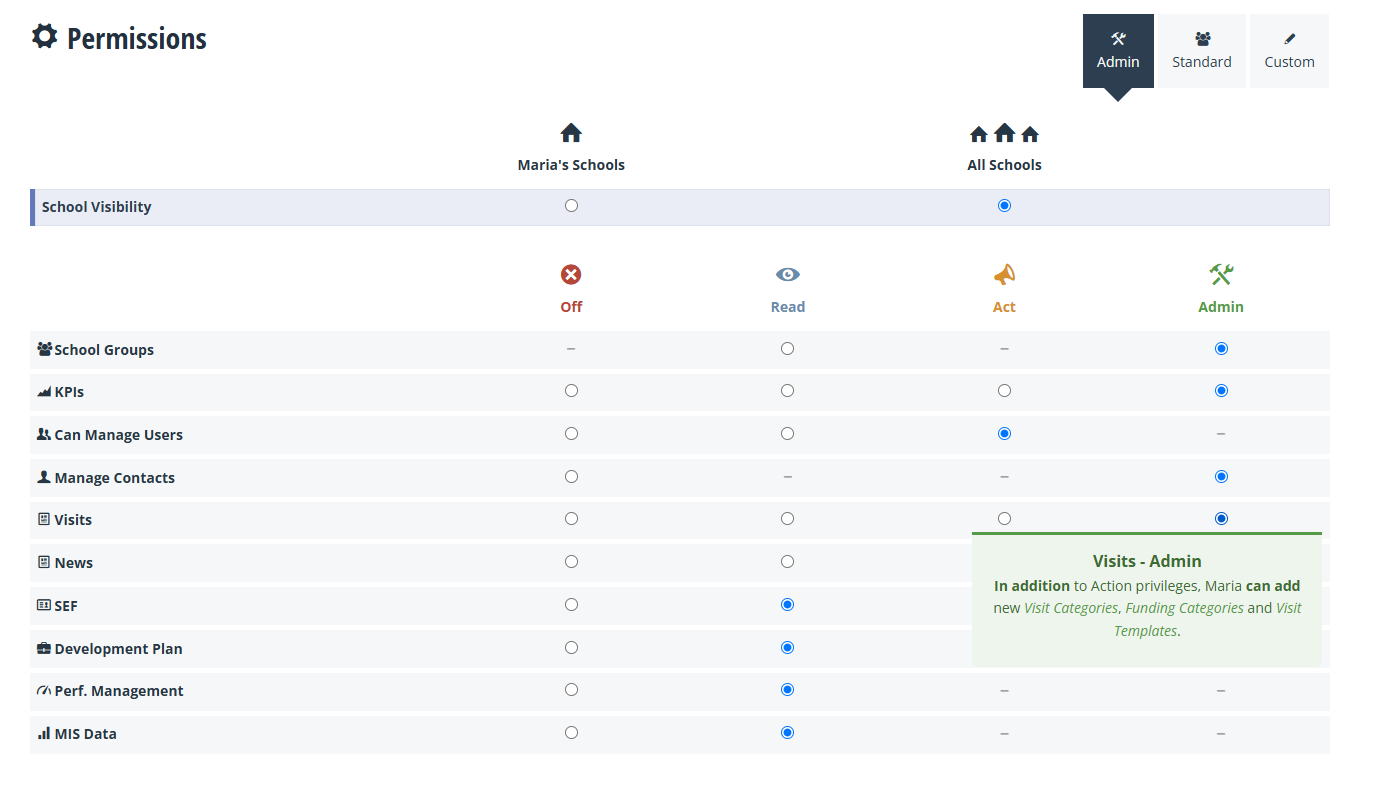
Task: Open the Funding Categories link in tooltip
Action: click(1184, 608)
